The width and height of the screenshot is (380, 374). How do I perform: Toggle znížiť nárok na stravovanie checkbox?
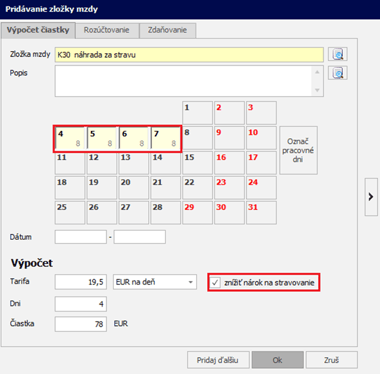pyautogui.click(x=215, y=283)
